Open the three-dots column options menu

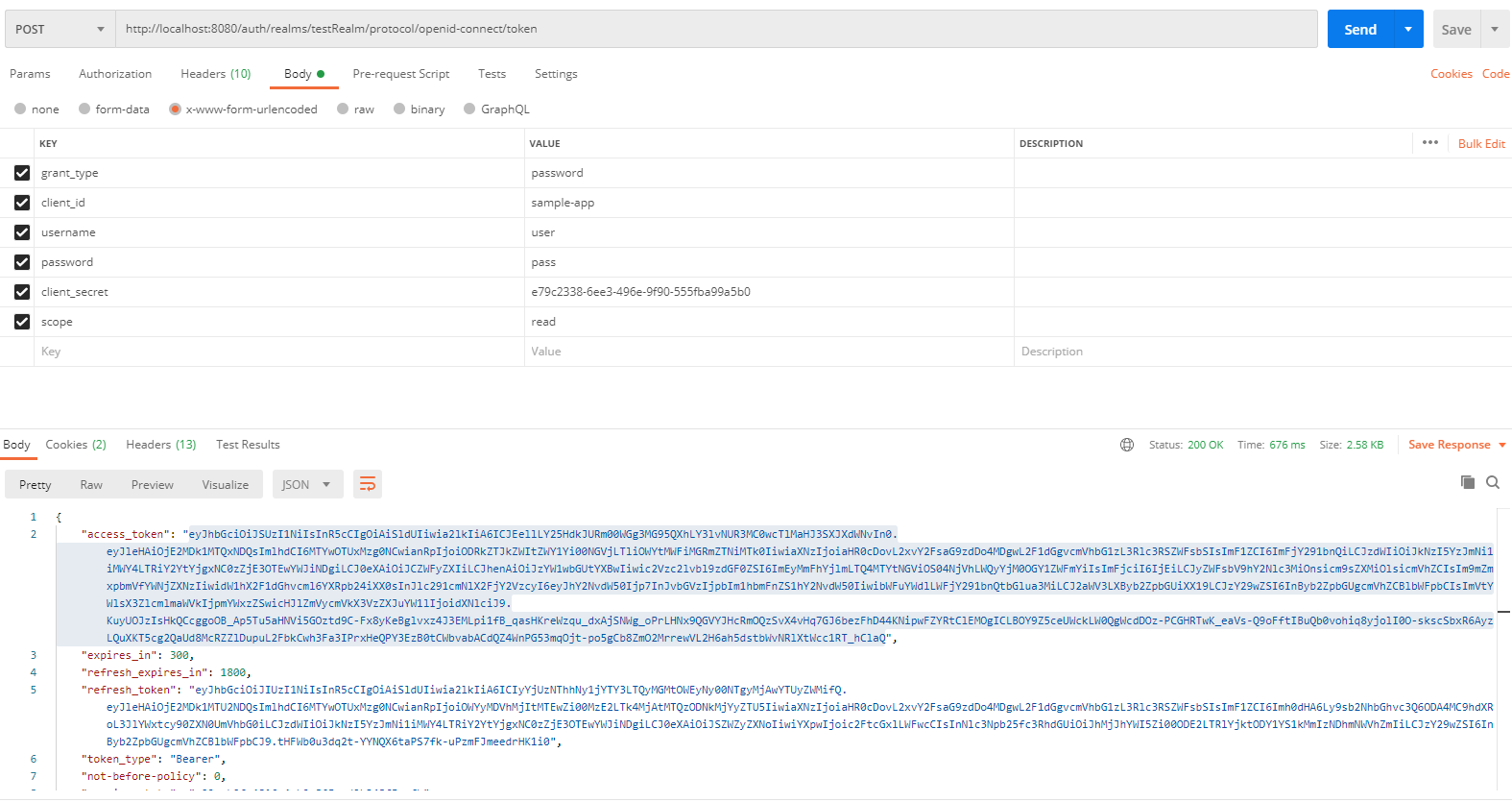[1430, 143]
